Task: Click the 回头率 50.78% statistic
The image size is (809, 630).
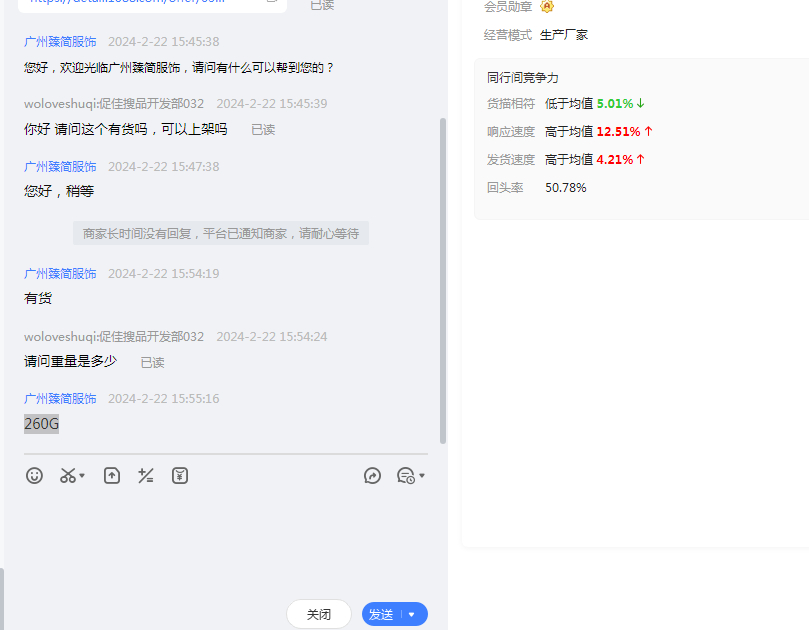Action: [x=565, y=187]
